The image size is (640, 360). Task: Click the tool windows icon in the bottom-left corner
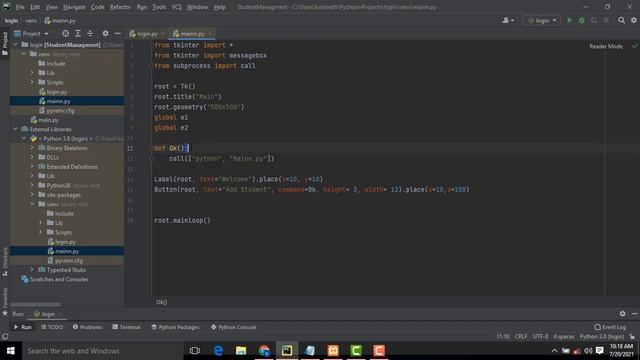click(5, 337)
